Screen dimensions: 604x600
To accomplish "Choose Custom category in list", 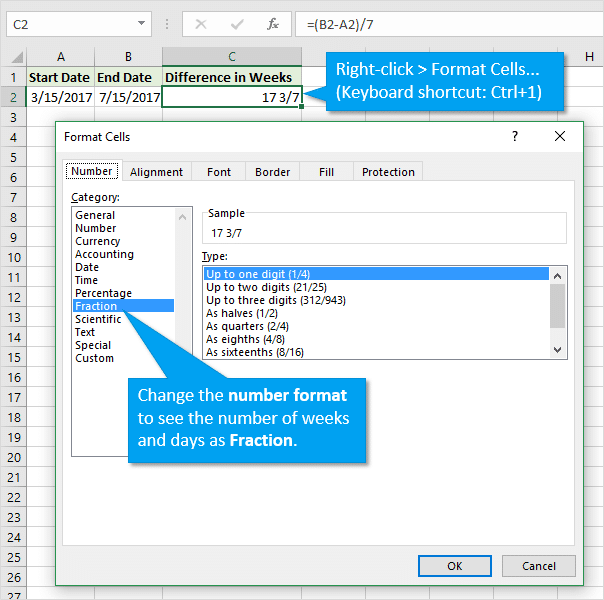I will (x=94, y=358).
